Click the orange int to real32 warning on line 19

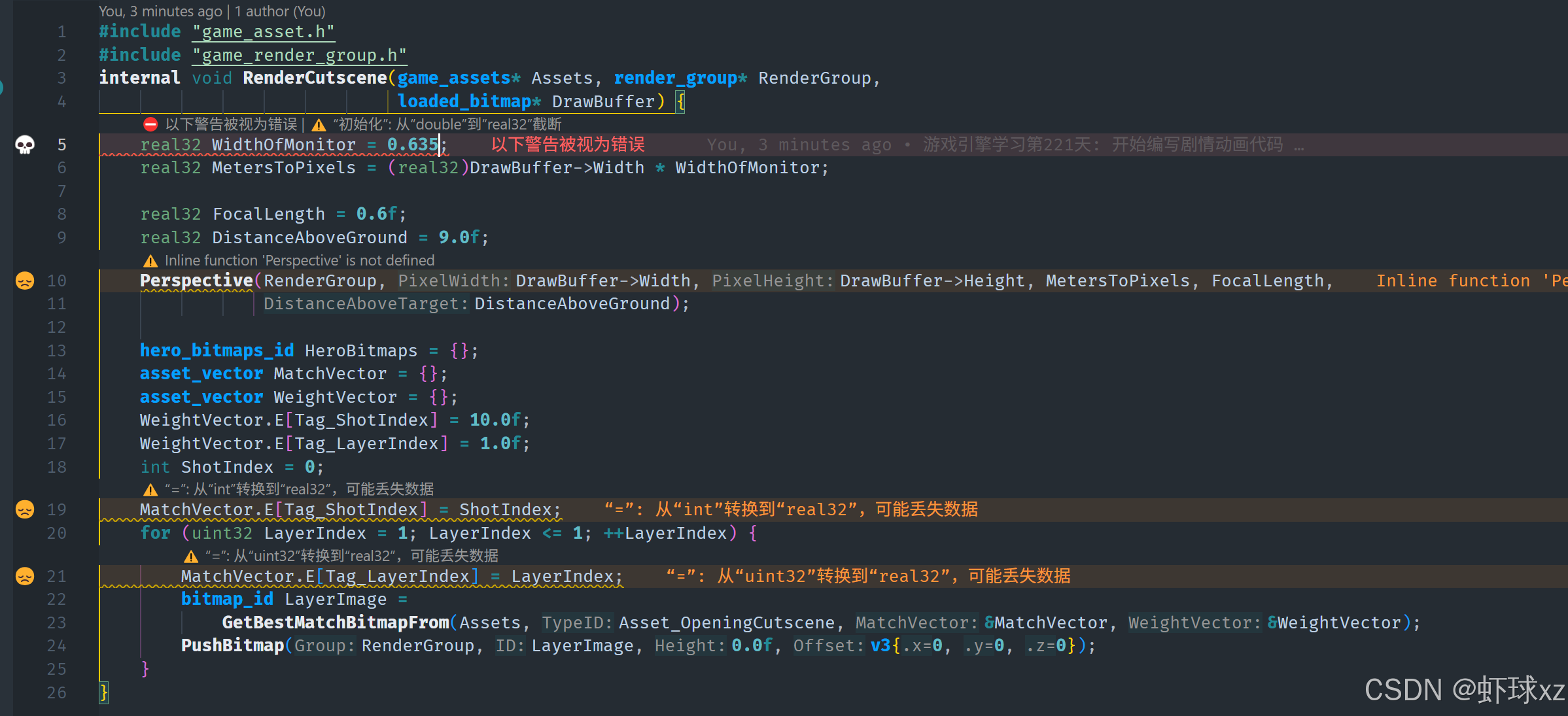[x=790, y=509]
